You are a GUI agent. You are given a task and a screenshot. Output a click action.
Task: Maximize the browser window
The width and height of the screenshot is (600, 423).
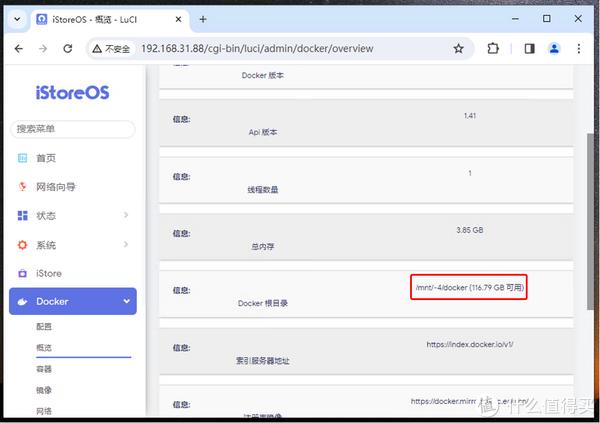pyautogui.click(x=547, y=18)
